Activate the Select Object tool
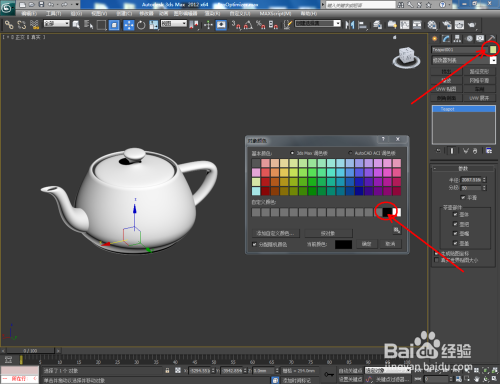The width and height of the screenshot is (500, 384). click(76, 25)
